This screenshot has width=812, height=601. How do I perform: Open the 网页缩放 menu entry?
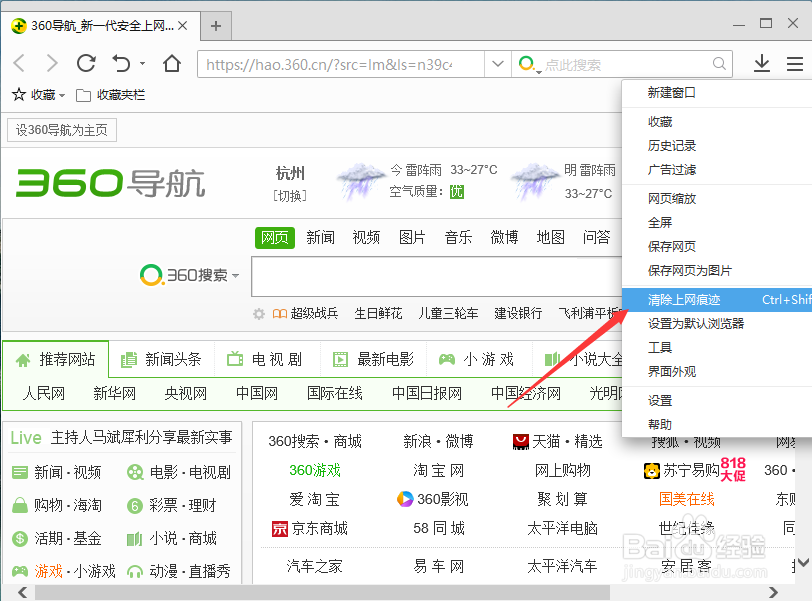coord(671,198)
